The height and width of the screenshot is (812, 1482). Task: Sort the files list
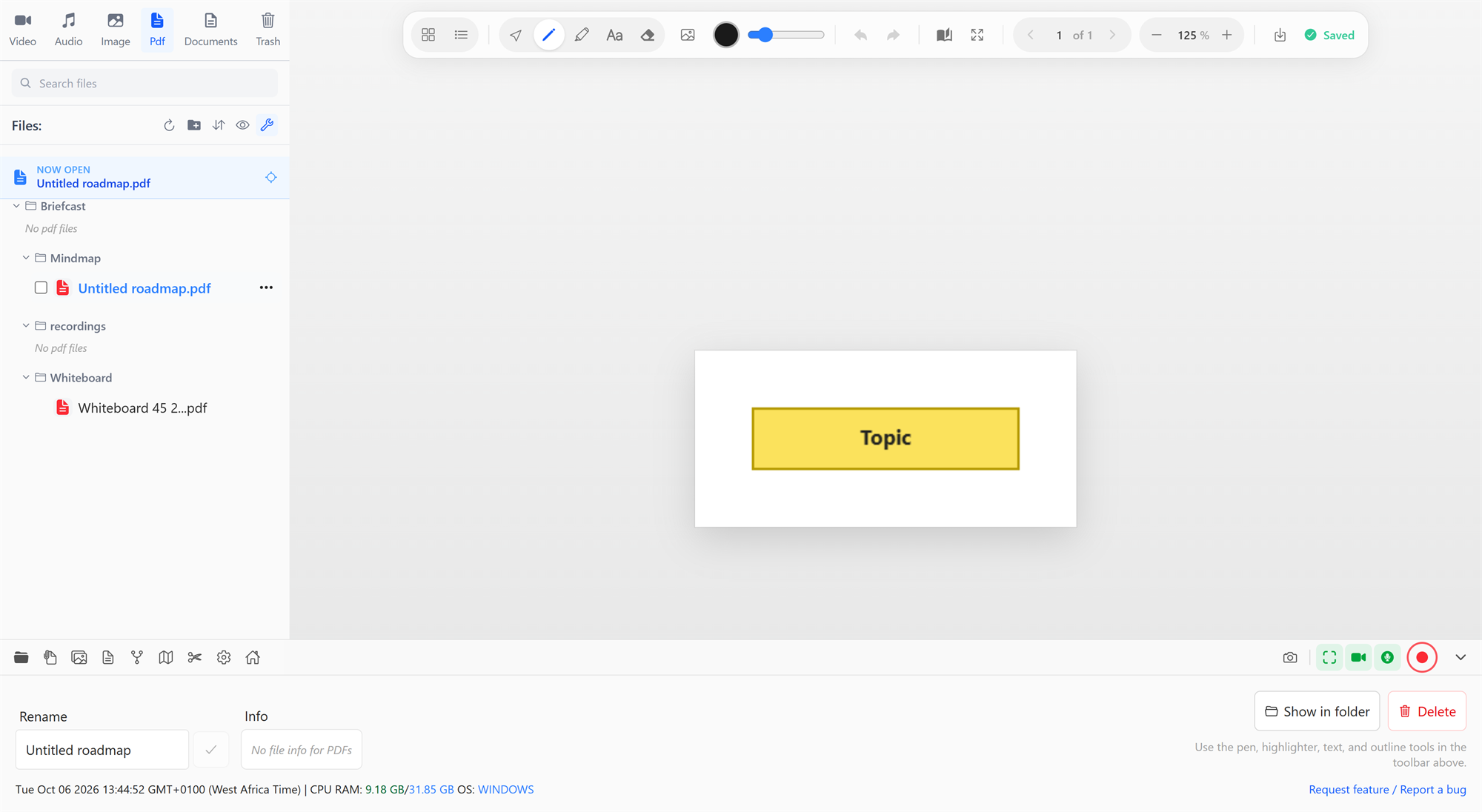point(219,125)
